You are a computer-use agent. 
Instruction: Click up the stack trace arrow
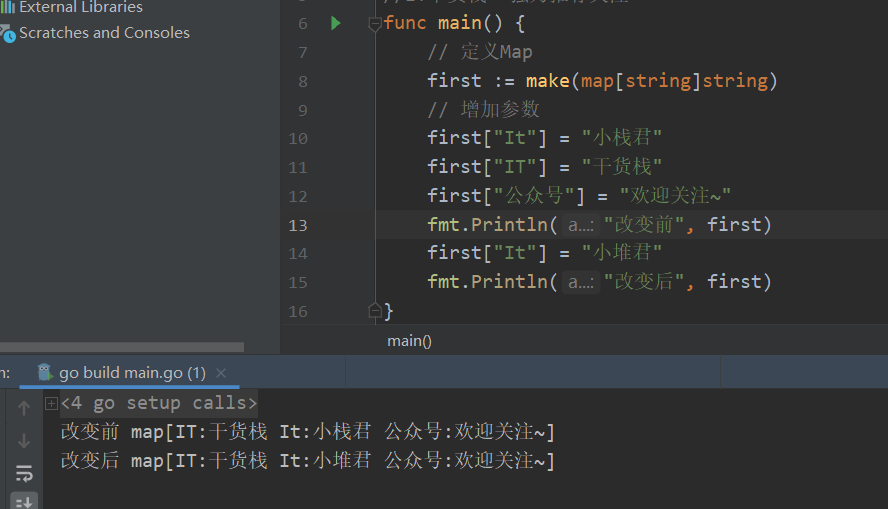[24, 408]
